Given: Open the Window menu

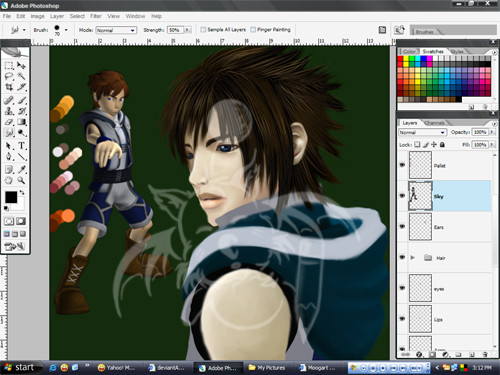Looking at the screenshot, I should pyautogui.click(x=135, y=16).
